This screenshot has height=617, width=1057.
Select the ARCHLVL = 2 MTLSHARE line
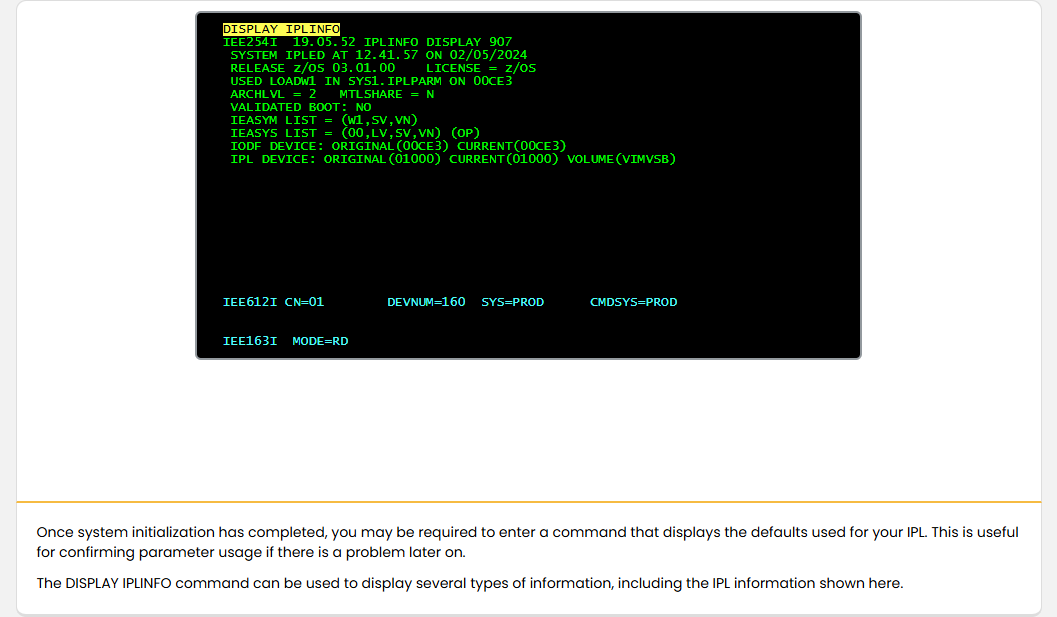coord(332,94)
